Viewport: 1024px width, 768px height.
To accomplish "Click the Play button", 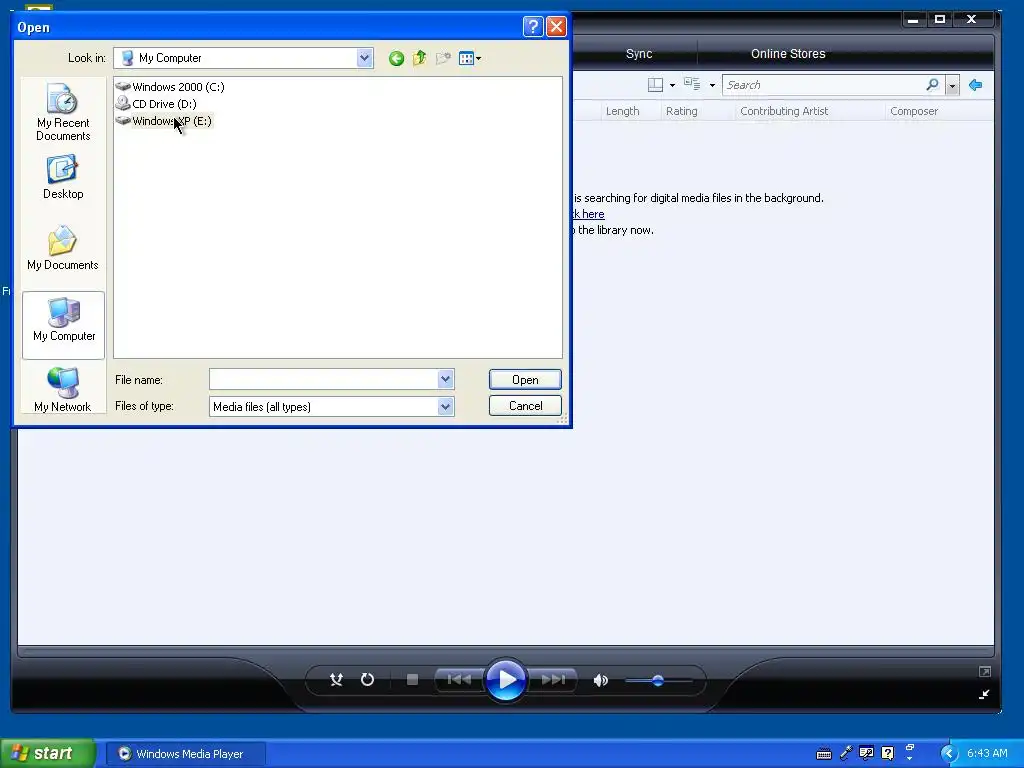I will click(x=506, y=680).
